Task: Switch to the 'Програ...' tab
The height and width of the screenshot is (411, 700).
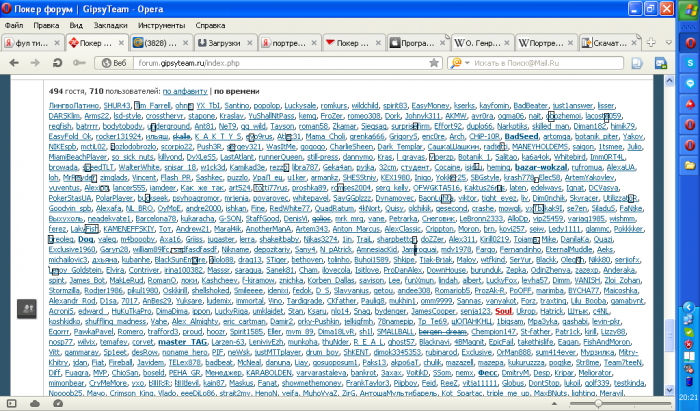Action: (418, 43)
